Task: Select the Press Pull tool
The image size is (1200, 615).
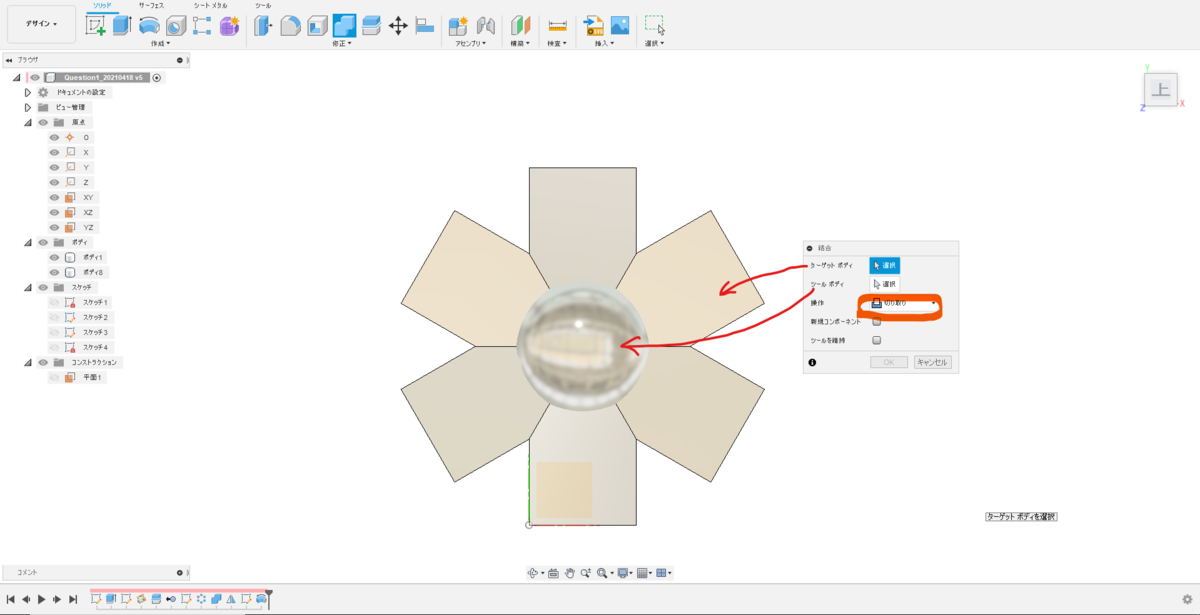Action: [x=264, y=26]
